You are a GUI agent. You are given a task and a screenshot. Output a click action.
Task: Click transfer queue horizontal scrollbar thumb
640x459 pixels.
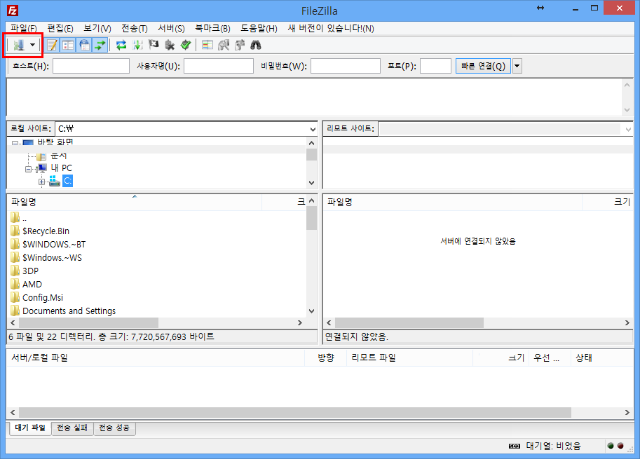coord(295,412)
